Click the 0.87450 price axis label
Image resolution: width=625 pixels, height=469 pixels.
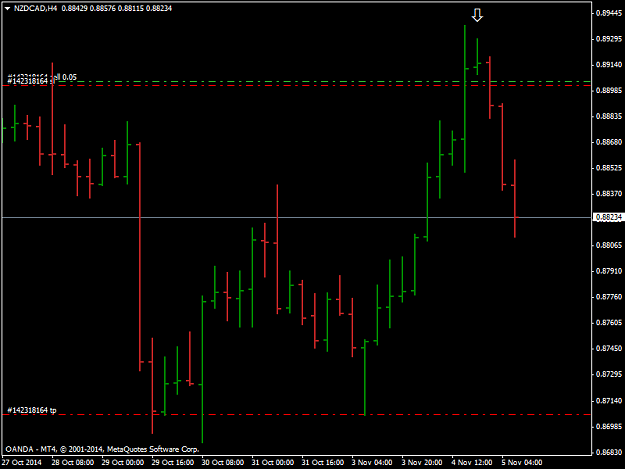[609, 348]
